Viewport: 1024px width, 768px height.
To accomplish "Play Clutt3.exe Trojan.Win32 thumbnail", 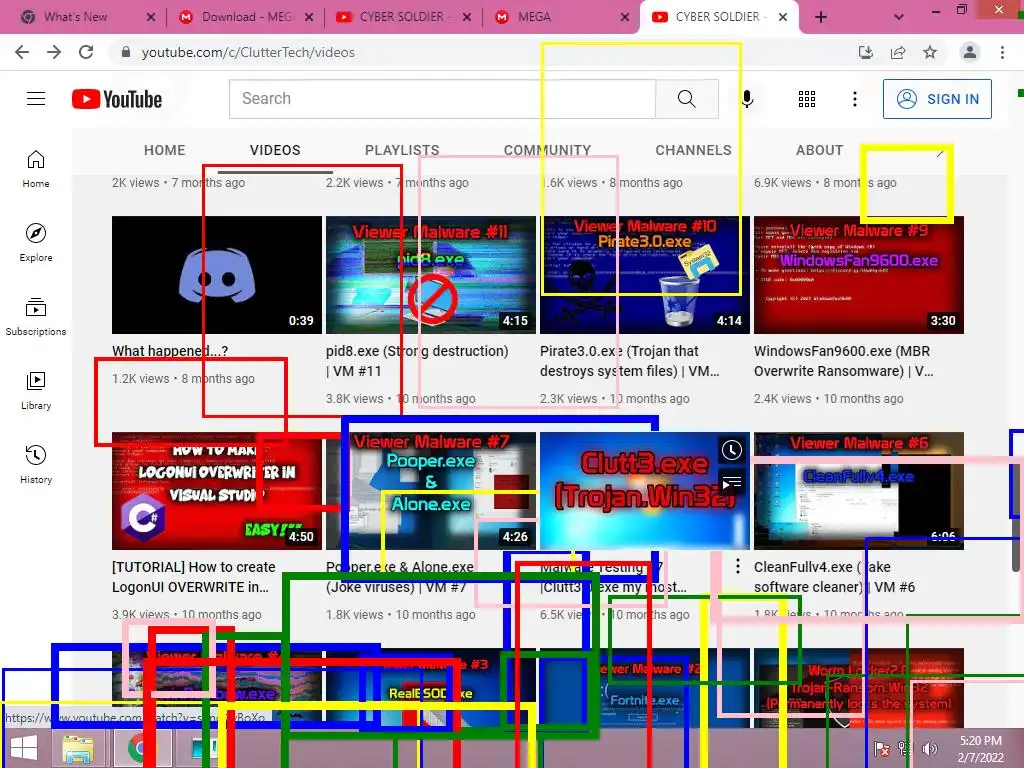I will pyautogui.click(x=645, y=491).
